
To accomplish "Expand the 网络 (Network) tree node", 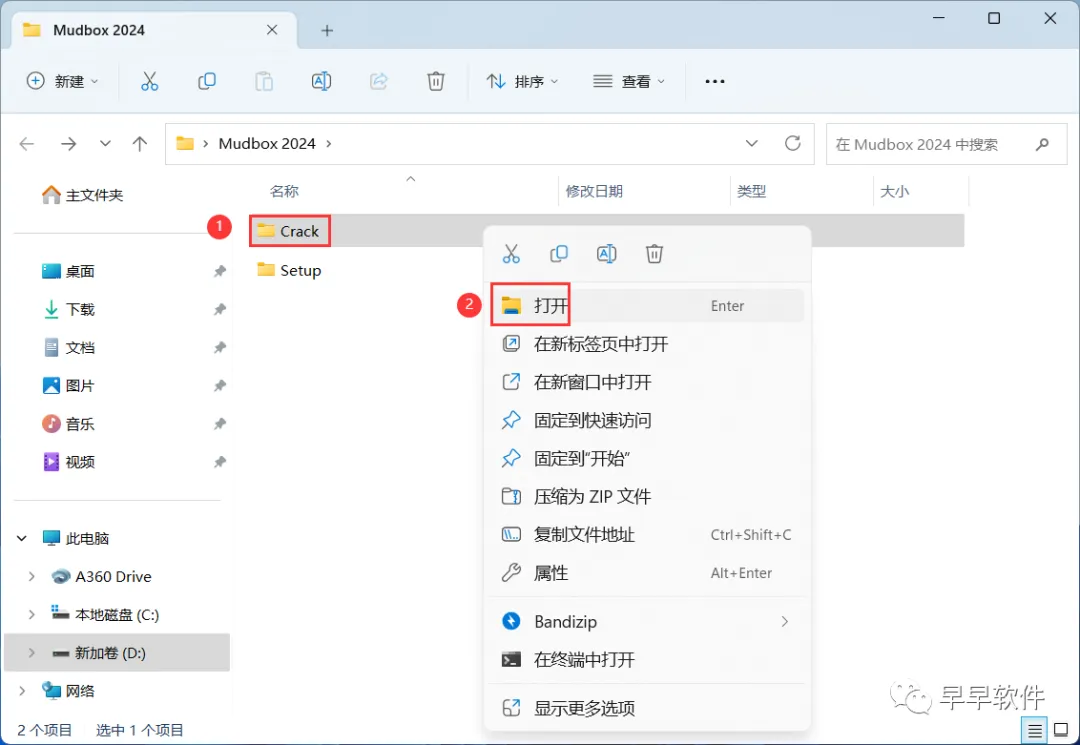I will 22,691.
